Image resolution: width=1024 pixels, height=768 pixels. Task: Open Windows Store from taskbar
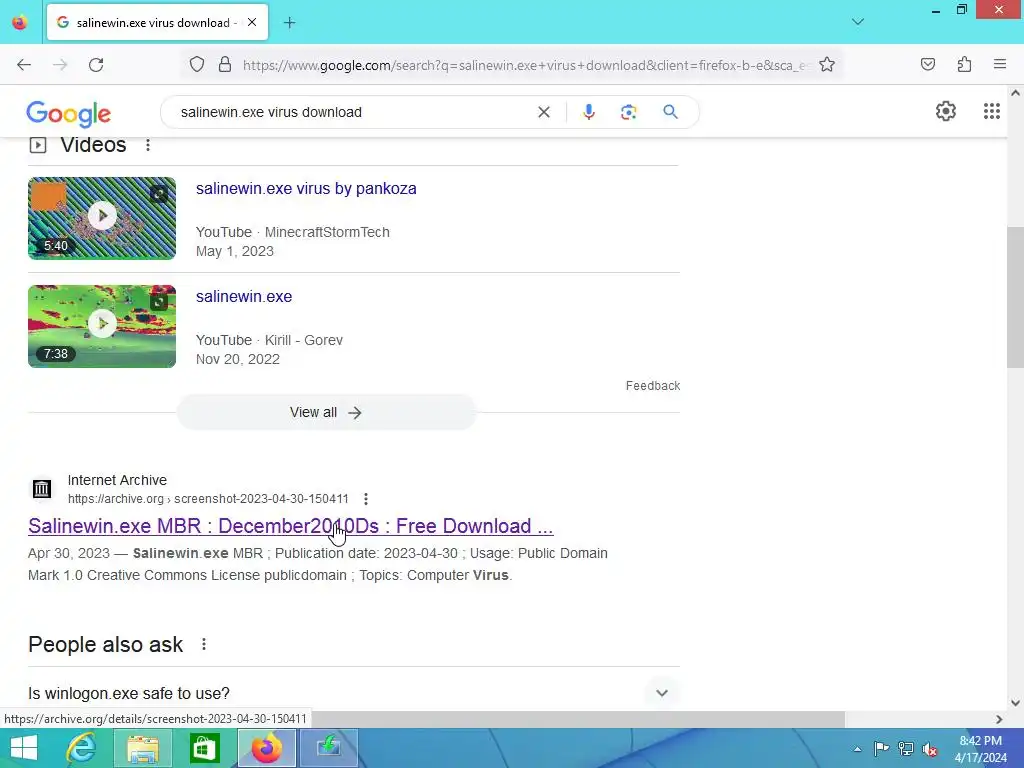204,748
